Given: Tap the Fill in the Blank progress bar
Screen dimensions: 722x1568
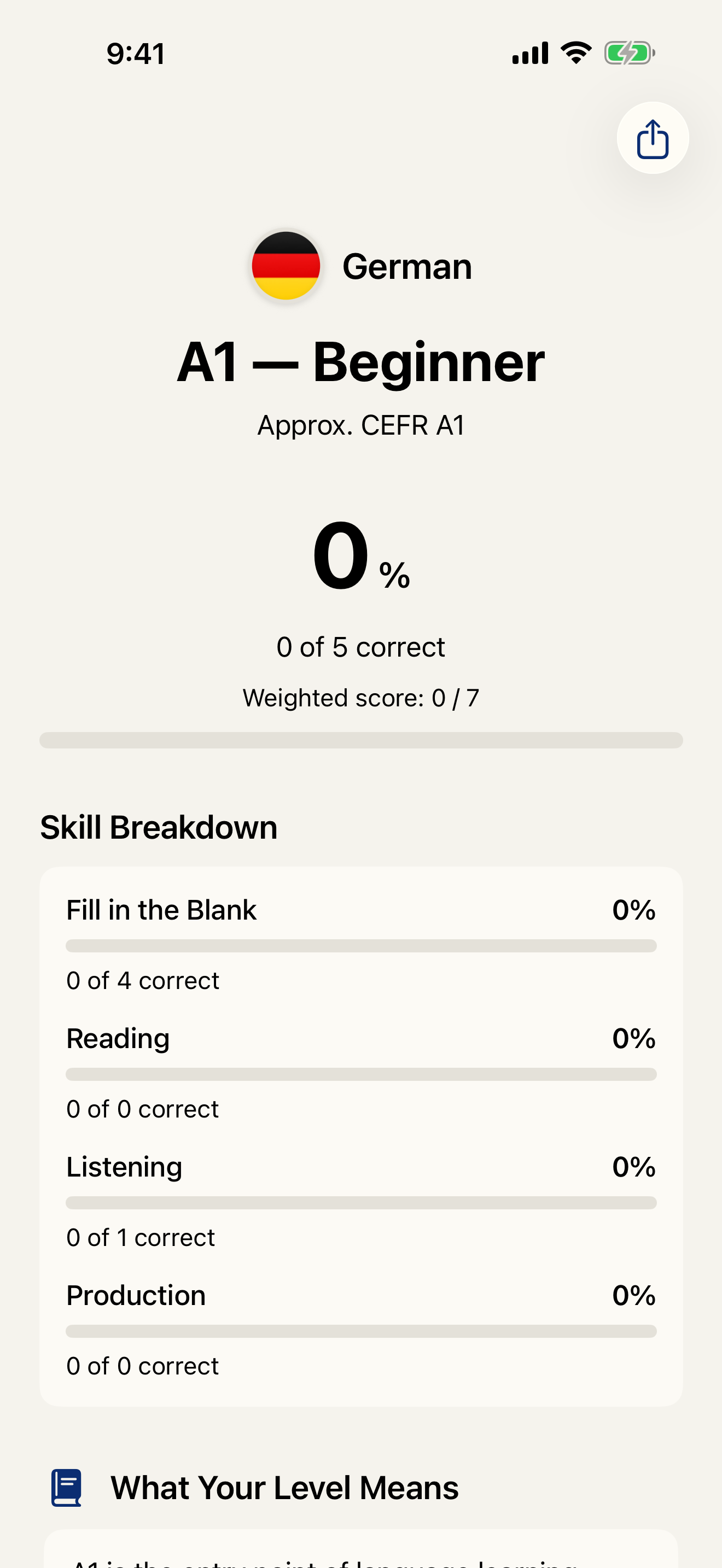Looking at the screenshot, I should point(361,945).
